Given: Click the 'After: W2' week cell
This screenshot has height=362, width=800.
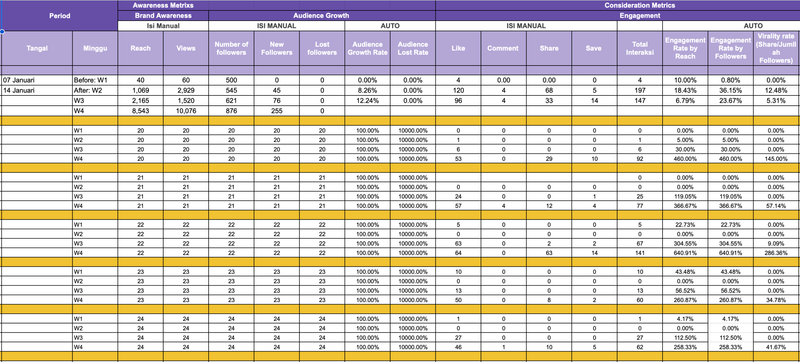Looking at the screenshot, I should pyautogui.click(x=95, y=90).
